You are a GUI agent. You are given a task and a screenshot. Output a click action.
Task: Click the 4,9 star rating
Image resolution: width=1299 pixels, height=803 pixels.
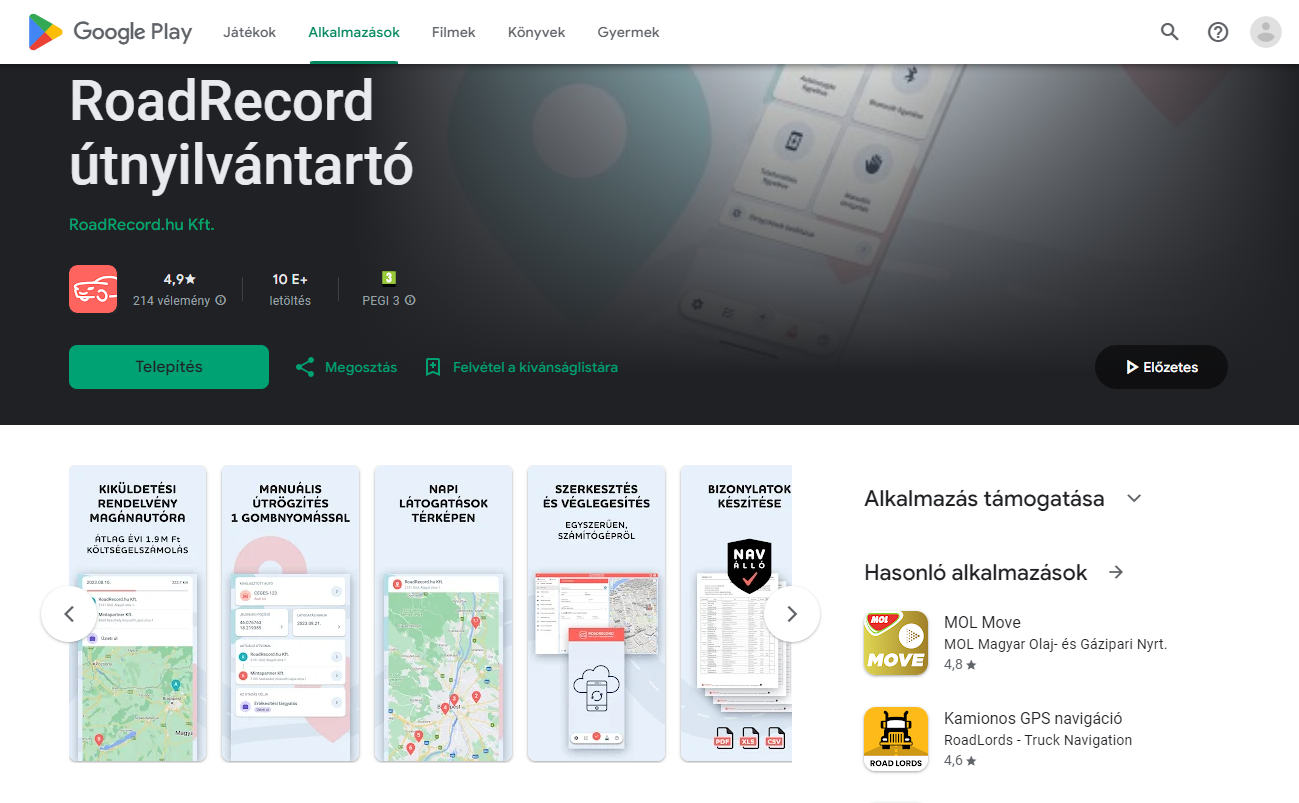[180, 279]
